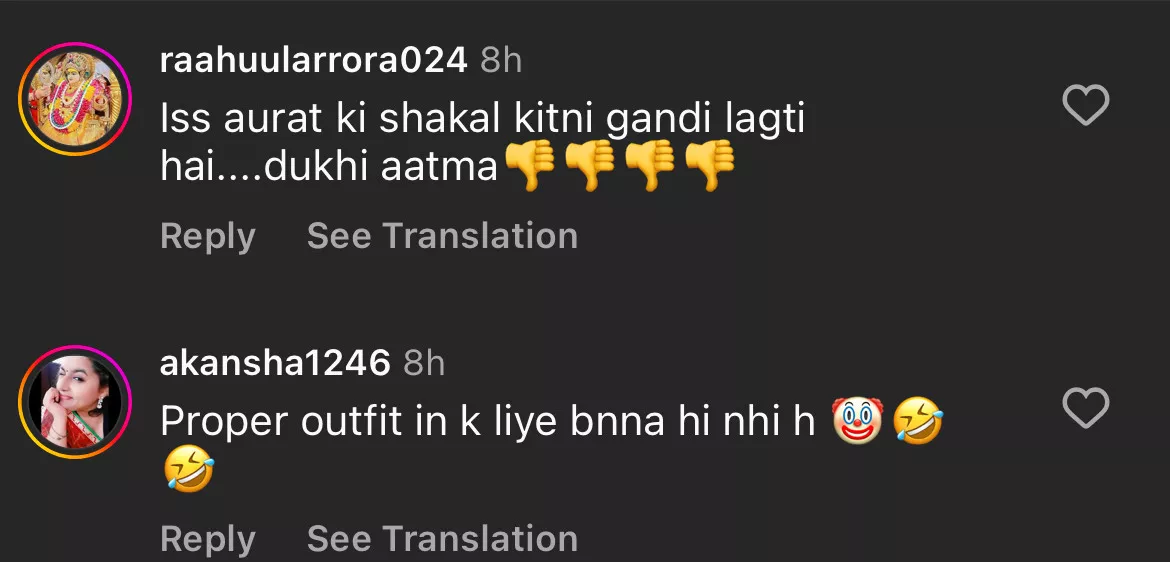See translation of akansha1246's comment
Image resolution: width=1170 pixels, height=562 pixels.
[x=442, y=539]
